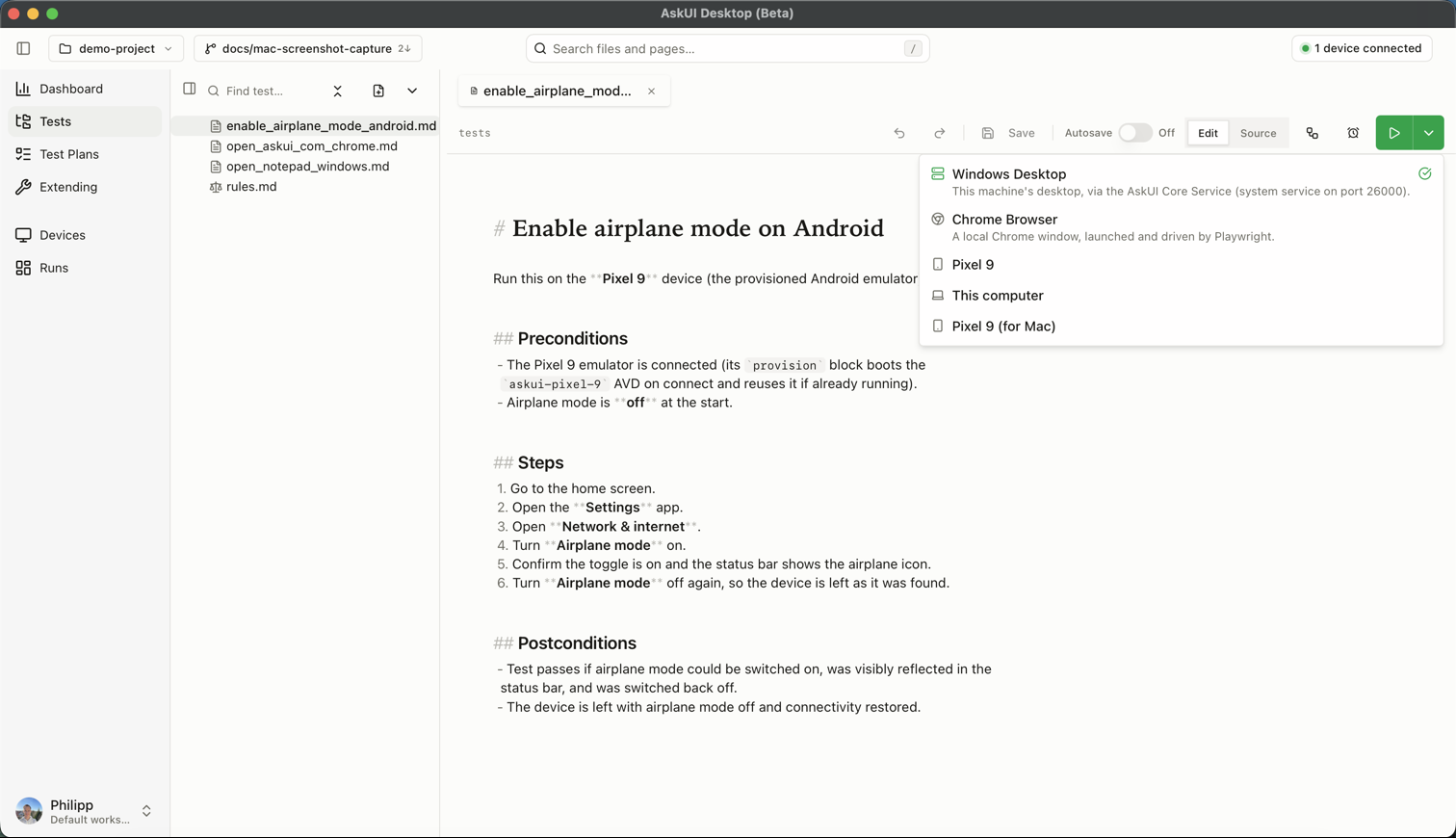Run the test with green play button
This screenshot has width=1456, height=838.
(1393, 133)
